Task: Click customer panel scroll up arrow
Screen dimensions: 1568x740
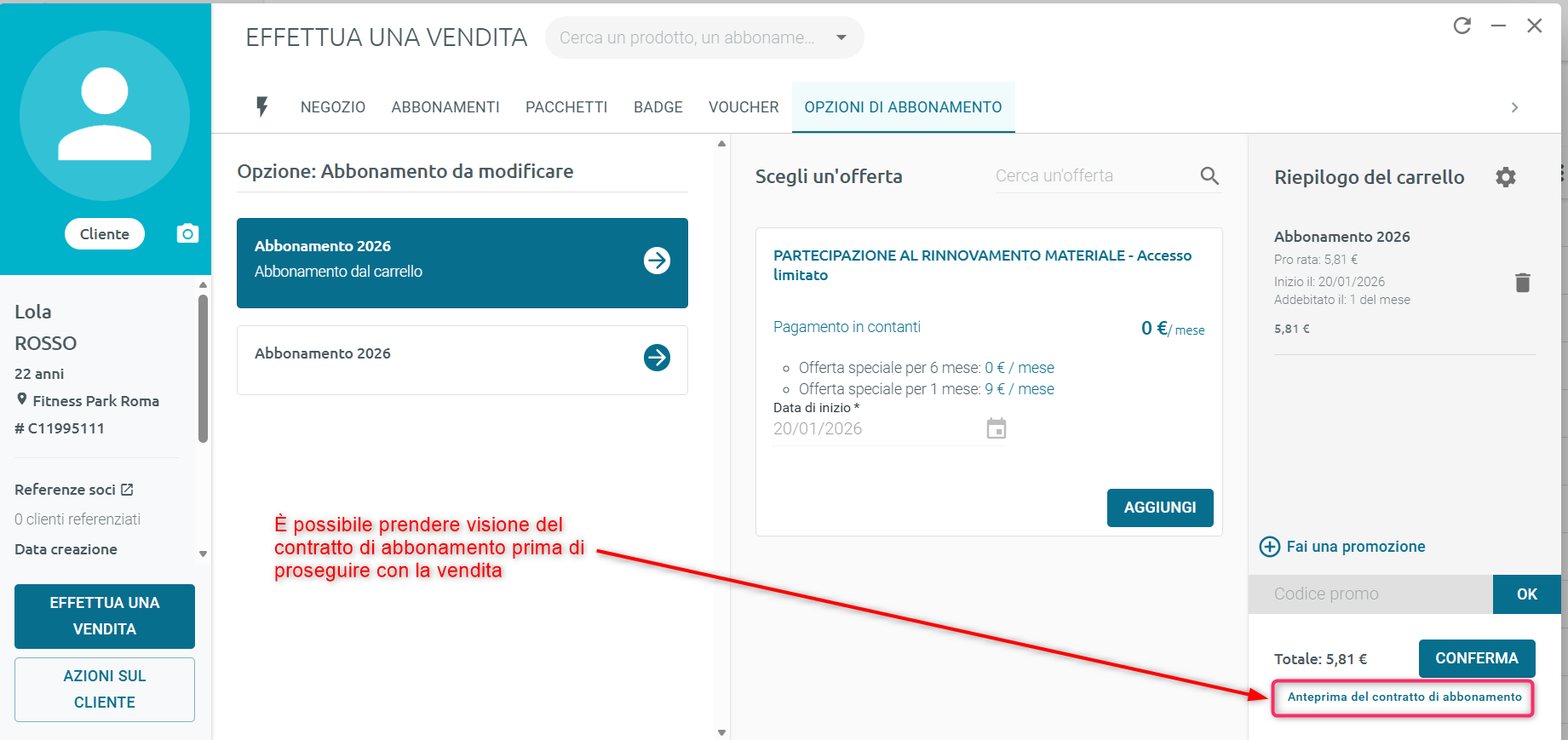Action: (203, 284)
